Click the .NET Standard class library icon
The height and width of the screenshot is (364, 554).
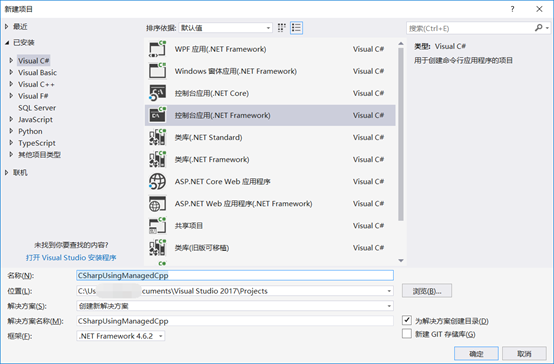[x=157, y=137]
